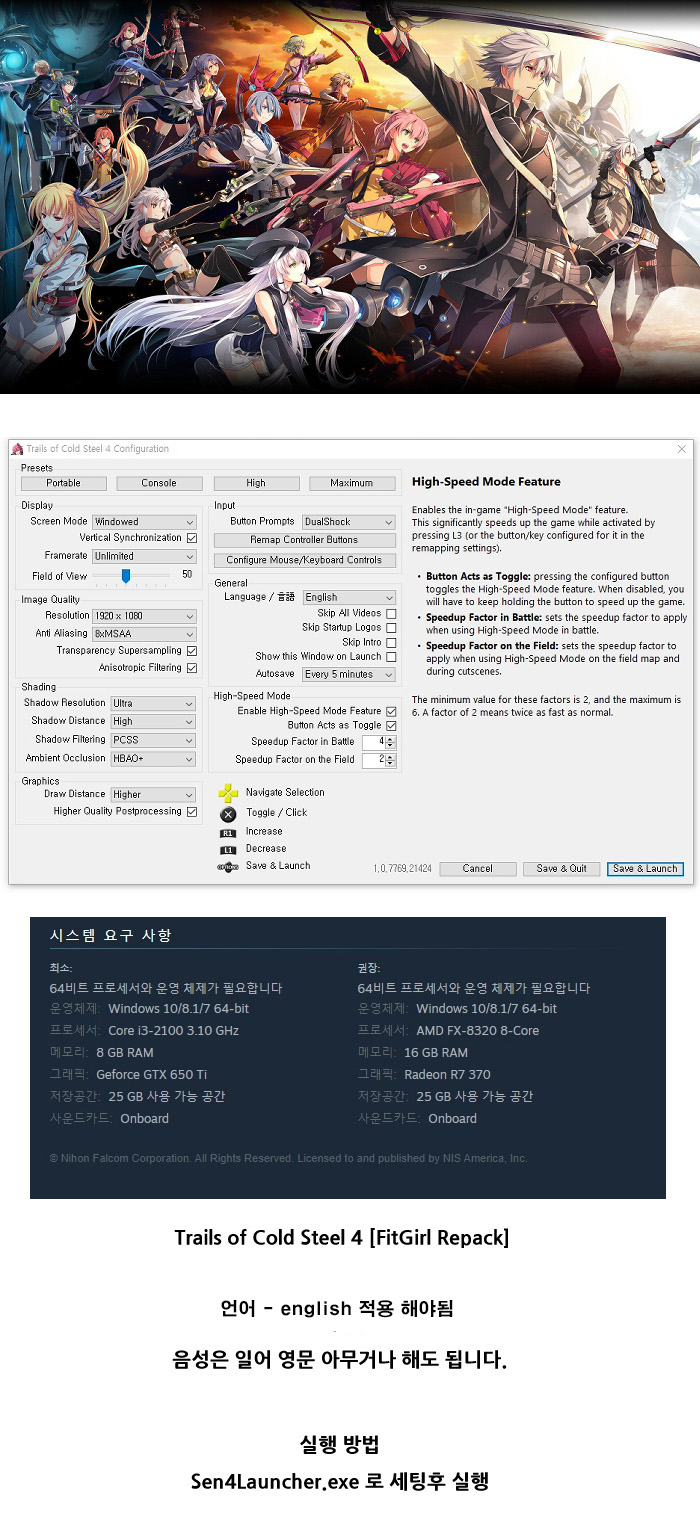Click the Cancel button
This screenshot has width=700, height=1525.
(x=477, y=869)
